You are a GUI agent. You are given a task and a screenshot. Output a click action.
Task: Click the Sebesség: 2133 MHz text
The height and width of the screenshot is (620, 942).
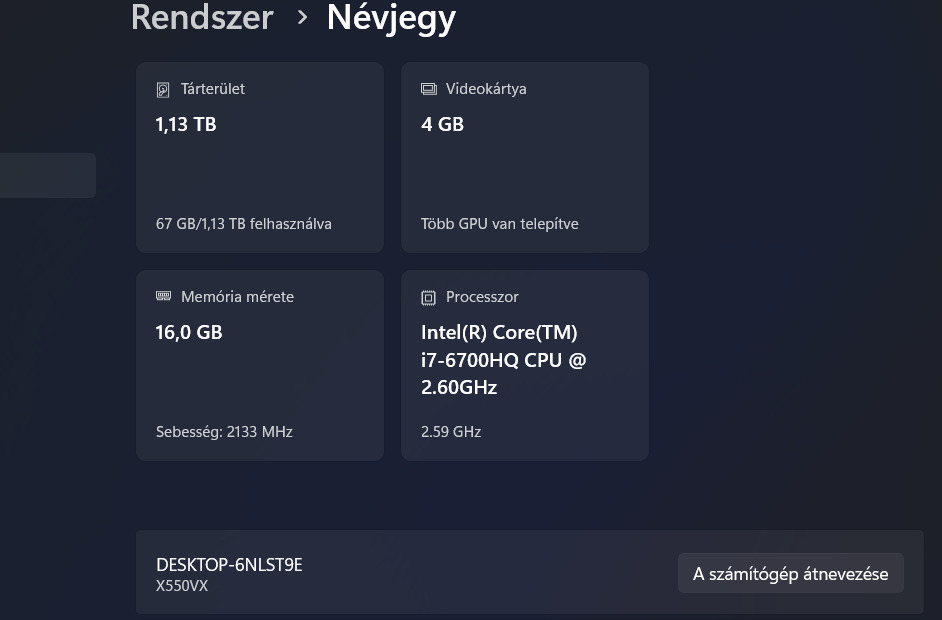click(224, 432)
